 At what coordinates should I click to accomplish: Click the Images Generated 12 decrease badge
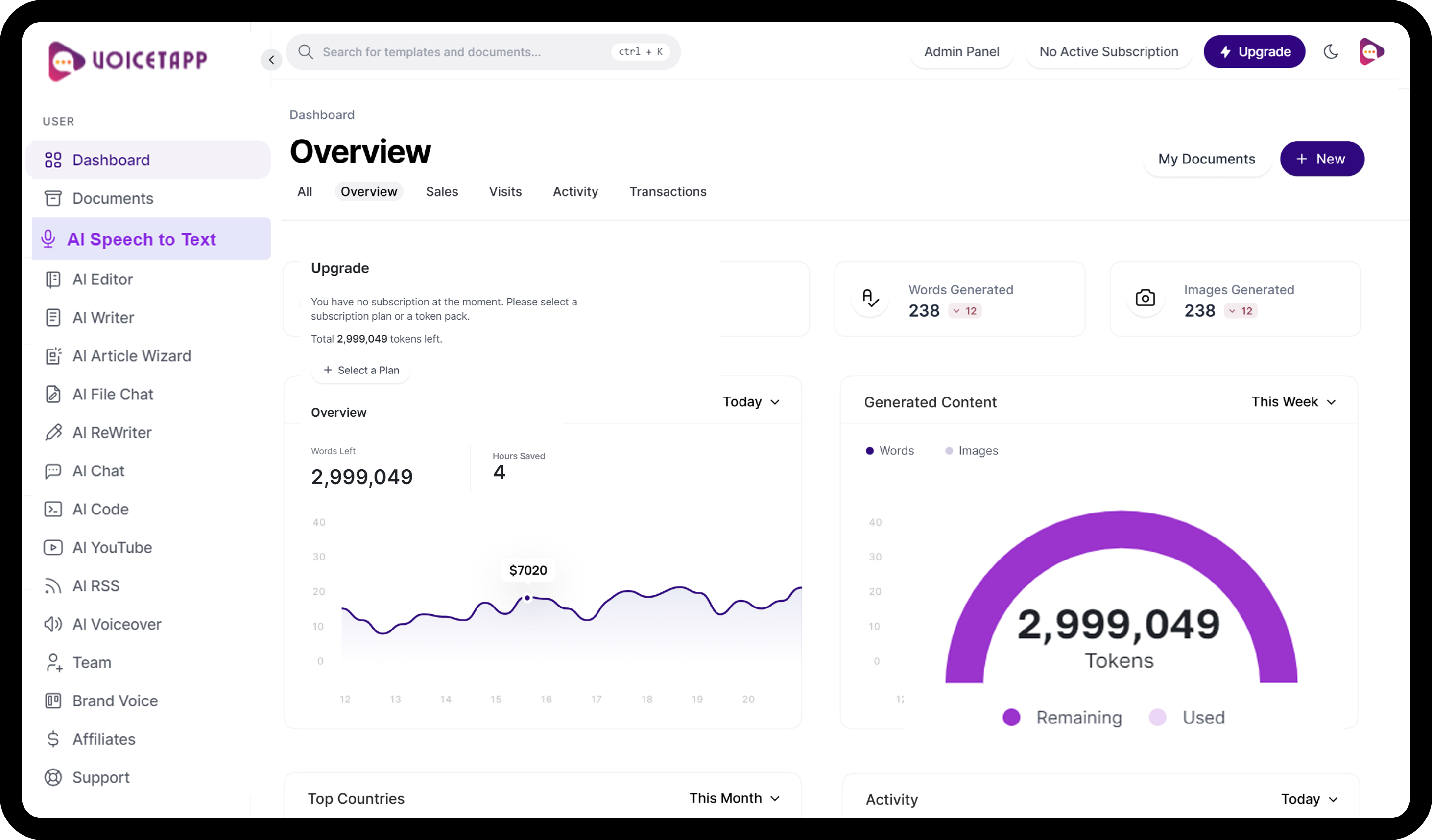click(1241, 311)
